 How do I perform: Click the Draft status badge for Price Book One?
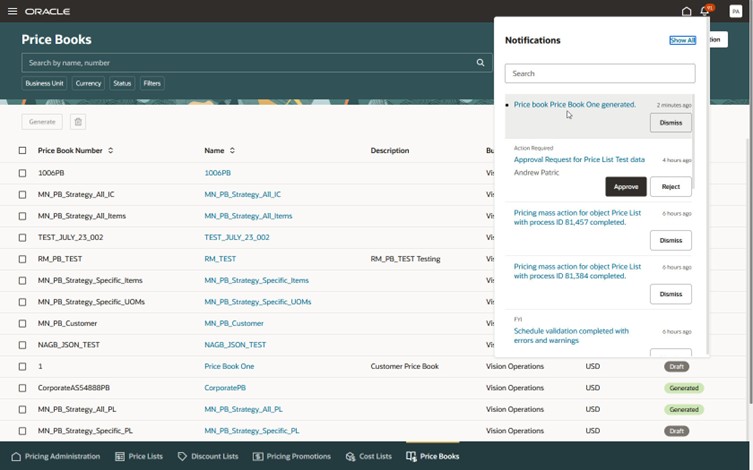[x=677, y=367]
